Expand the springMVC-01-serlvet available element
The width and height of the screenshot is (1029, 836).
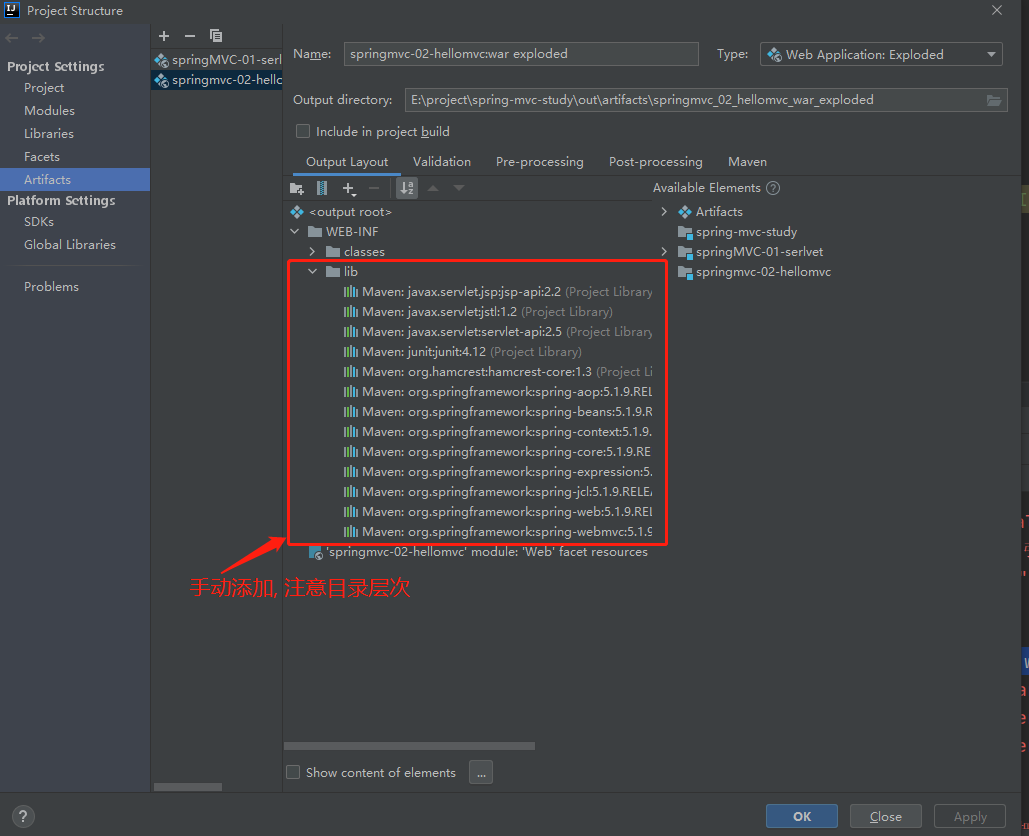[x=663, y=252]
